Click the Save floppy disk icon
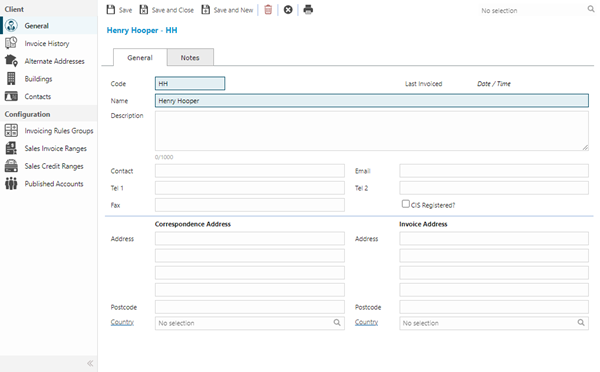The height and width of the screenshot is (372, 600). [x=111, y=10]
